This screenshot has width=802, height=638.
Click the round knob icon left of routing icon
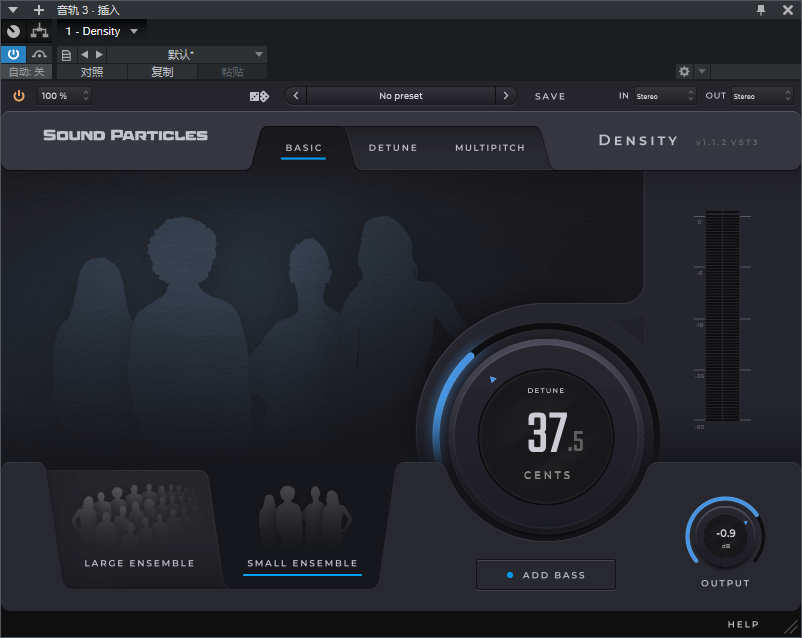pyautogui.click(x=13, y=32)
